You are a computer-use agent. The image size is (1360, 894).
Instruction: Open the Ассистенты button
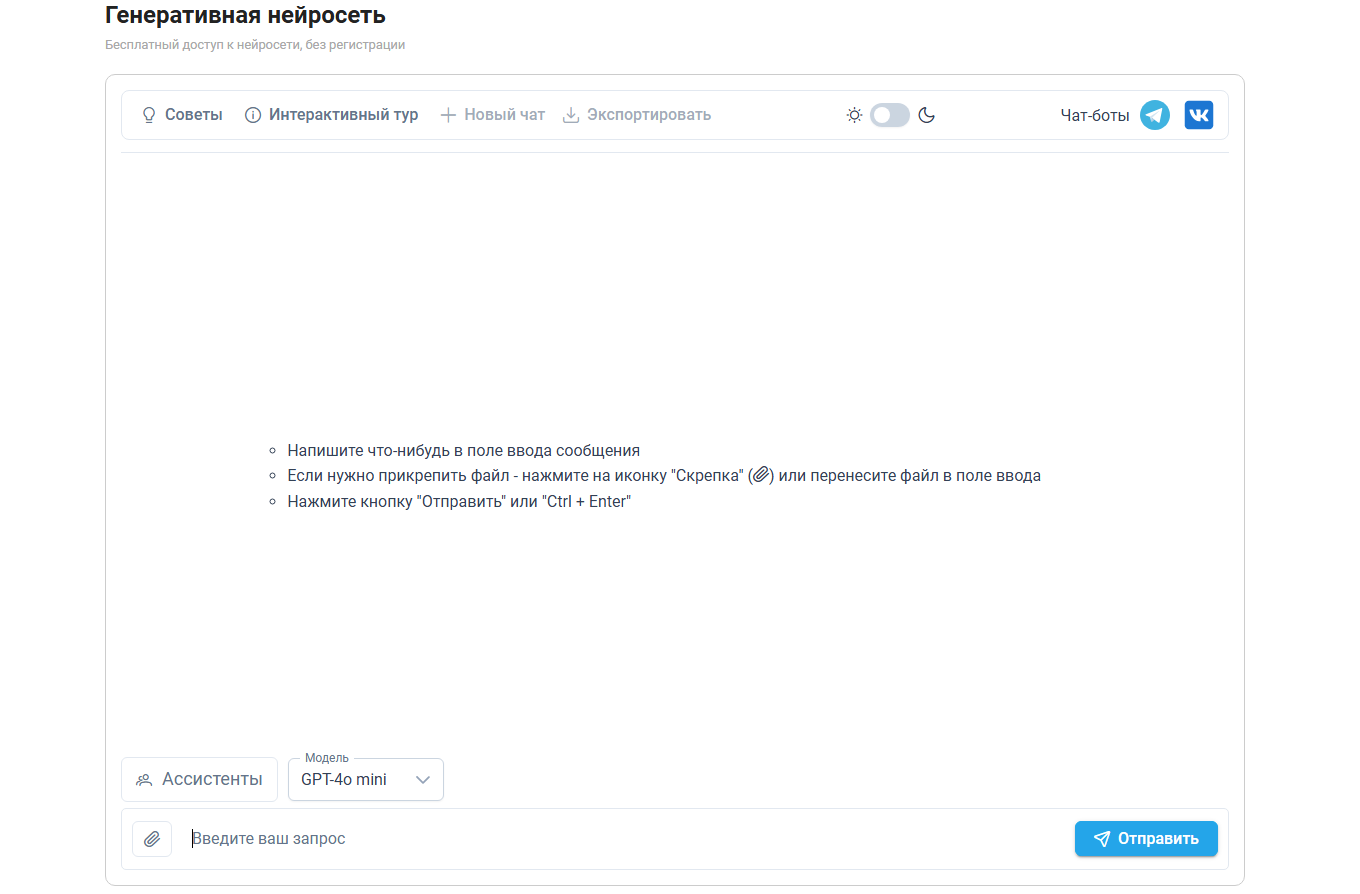point(199,779)
